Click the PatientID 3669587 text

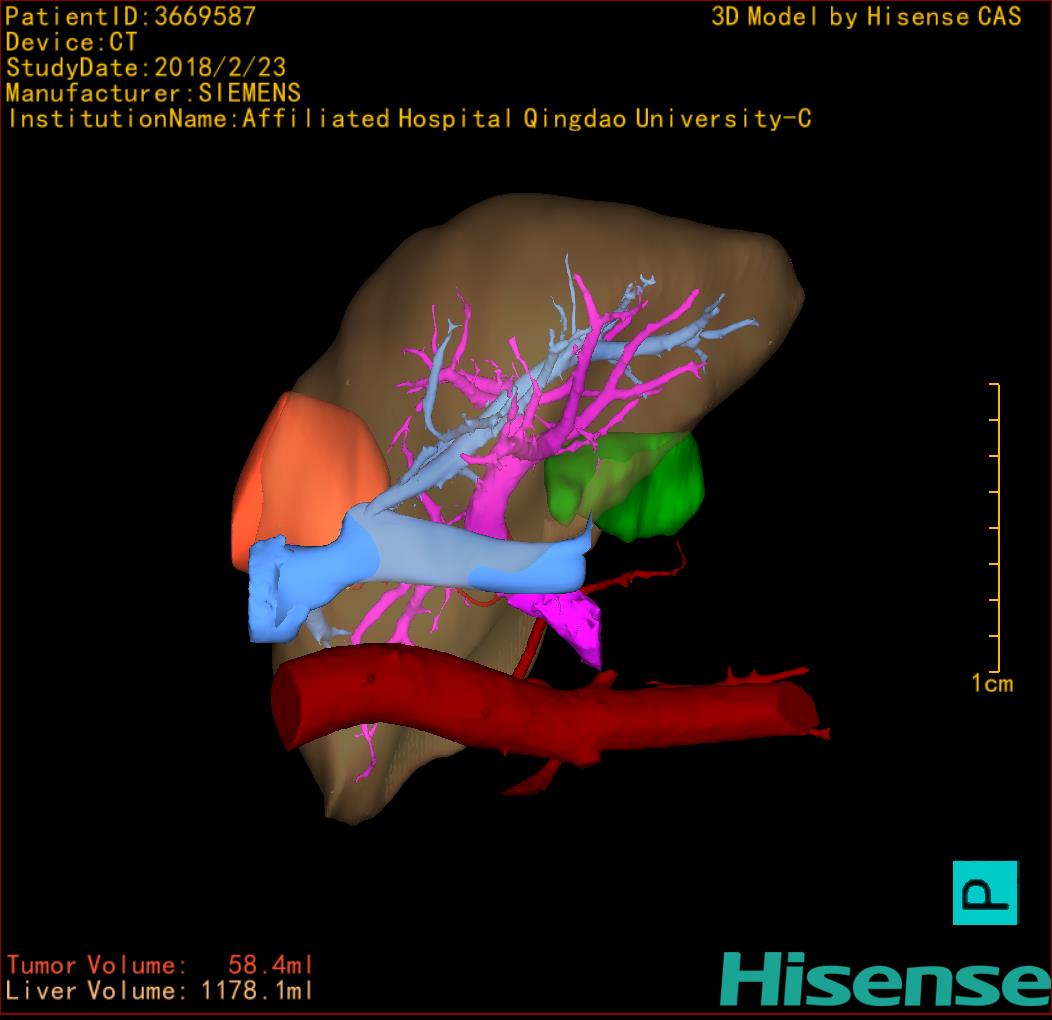coord(131,16)
